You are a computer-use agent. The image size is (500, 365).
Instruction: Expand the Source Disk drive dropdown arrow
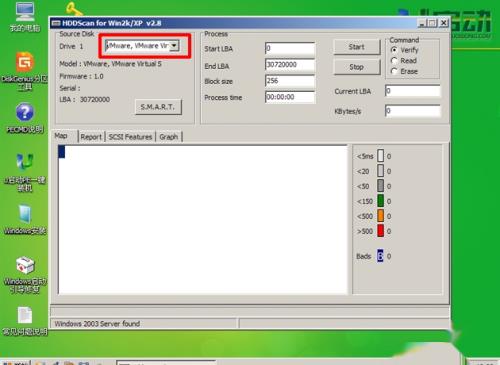[174, 46]
